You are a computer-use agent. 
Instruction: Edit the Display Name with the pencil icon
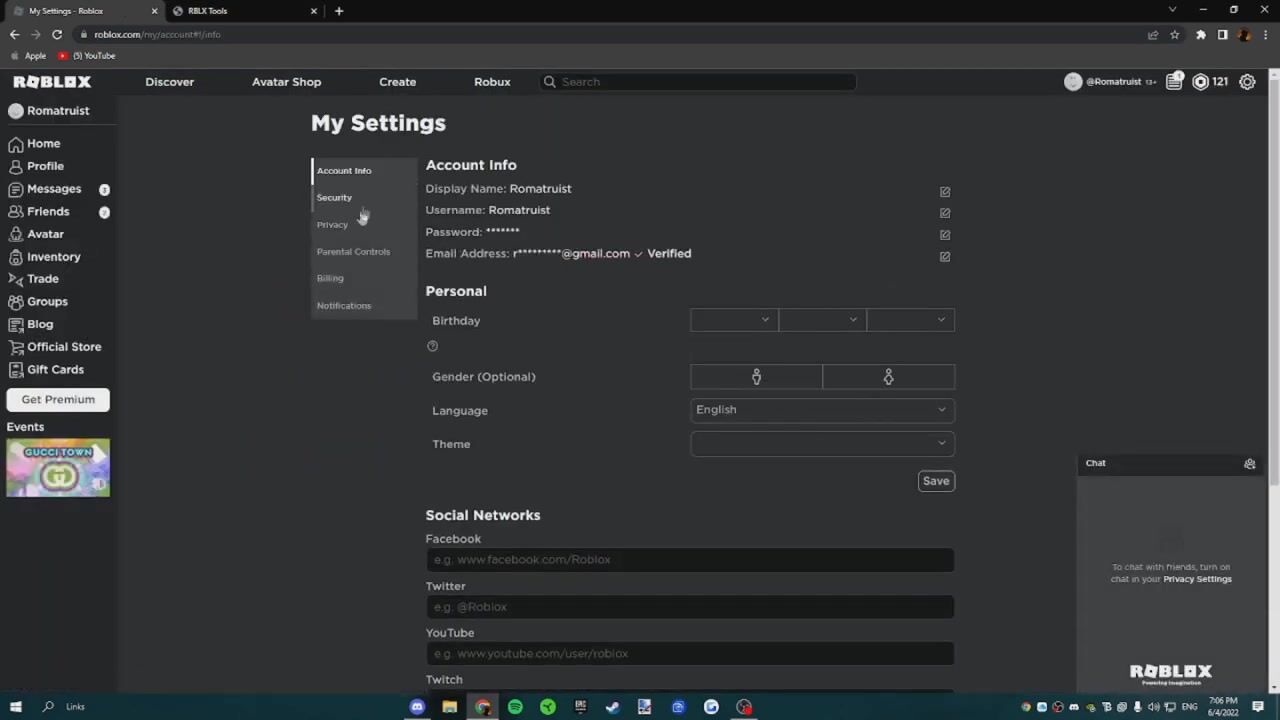[945, 192]
